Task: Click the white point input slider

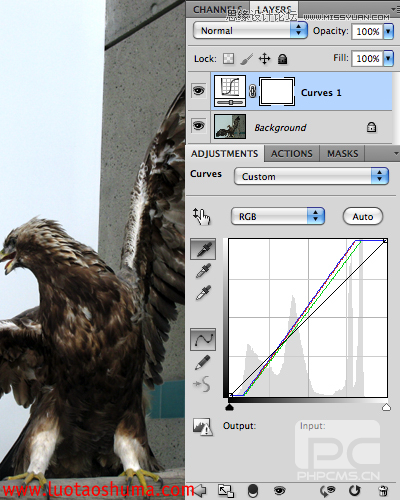Action: [x=386, y=407]
